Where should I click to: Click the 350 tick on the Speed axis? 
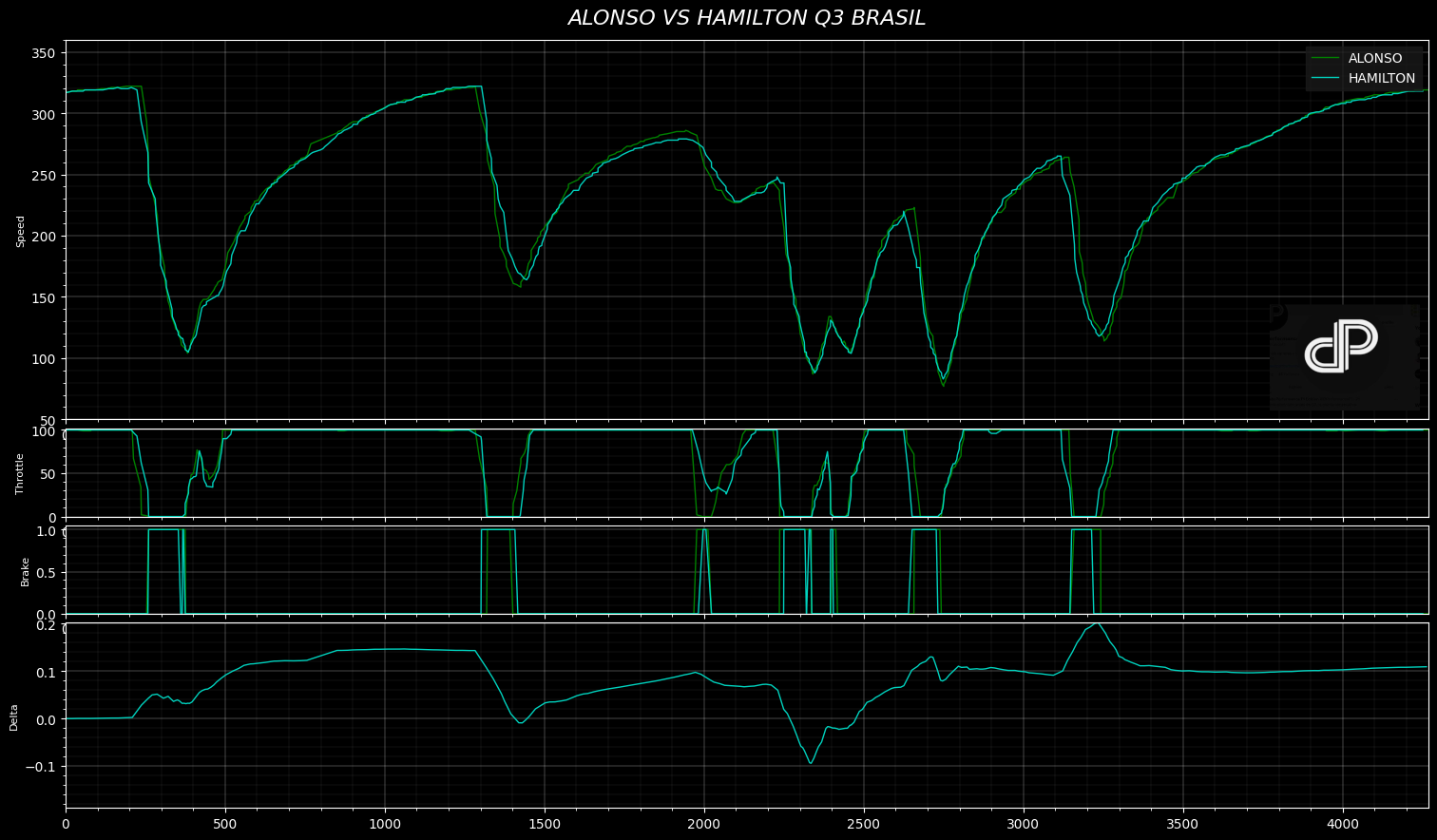(x=45, y=53)
